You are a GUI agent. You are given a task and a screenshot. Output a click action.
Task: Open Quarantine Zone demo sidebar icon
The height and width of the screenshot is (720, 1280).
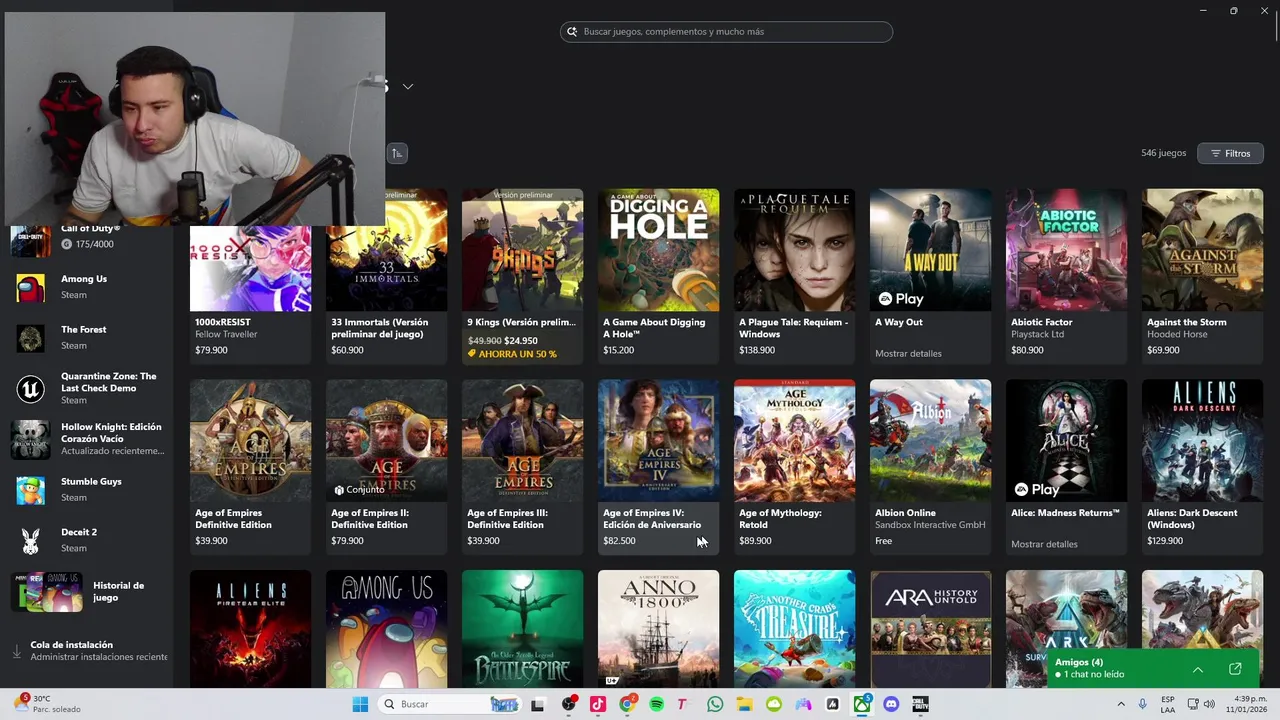click(30, 388)
